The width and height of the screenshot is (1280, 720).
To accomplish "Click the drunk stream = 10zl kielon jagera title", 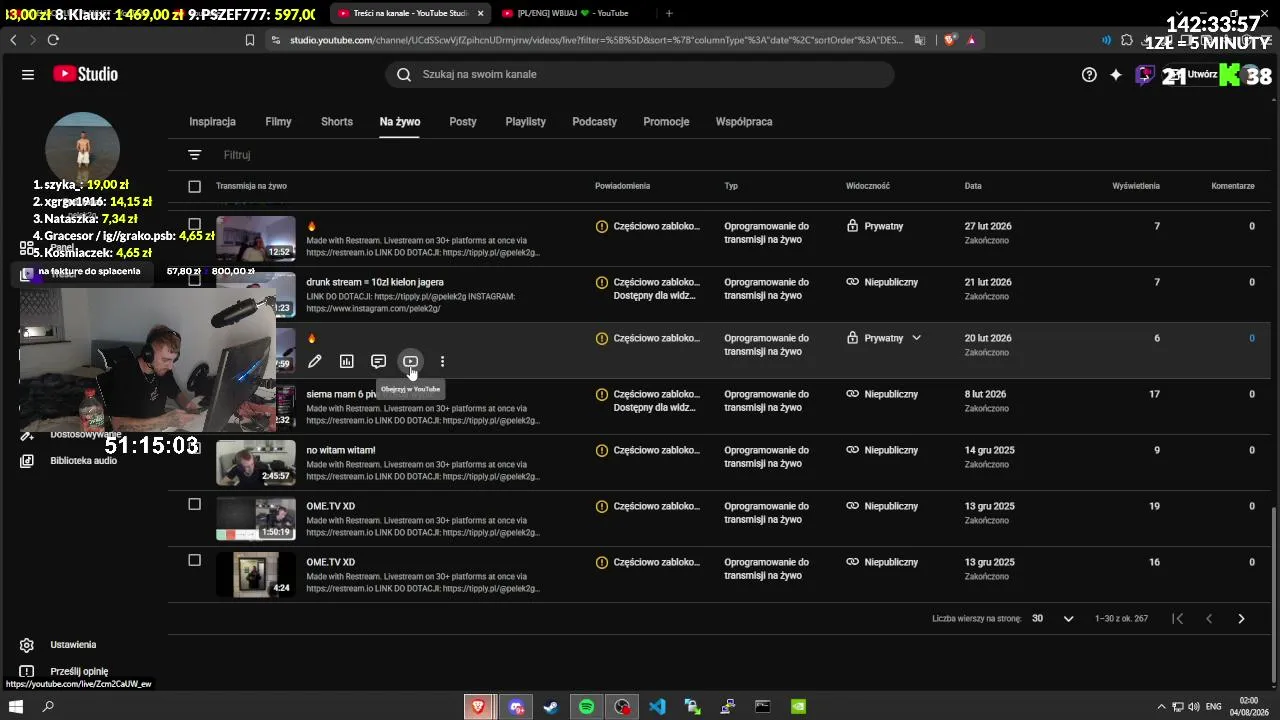I will 375,282.
